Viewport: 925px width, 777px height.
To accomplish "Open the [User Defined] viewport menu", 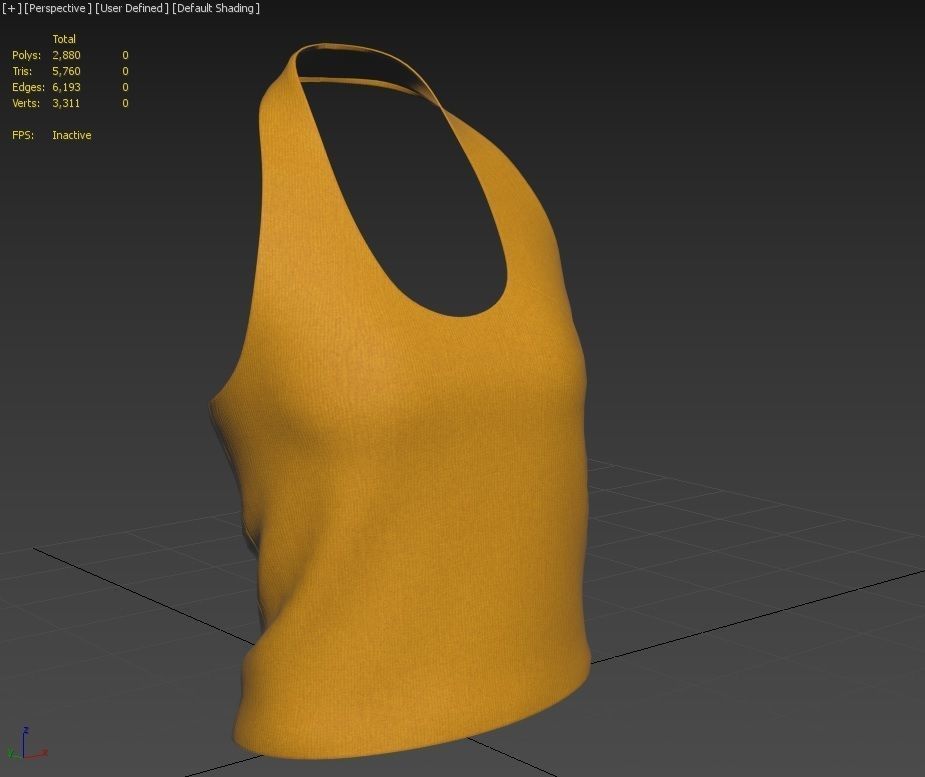I will point(132,8).
